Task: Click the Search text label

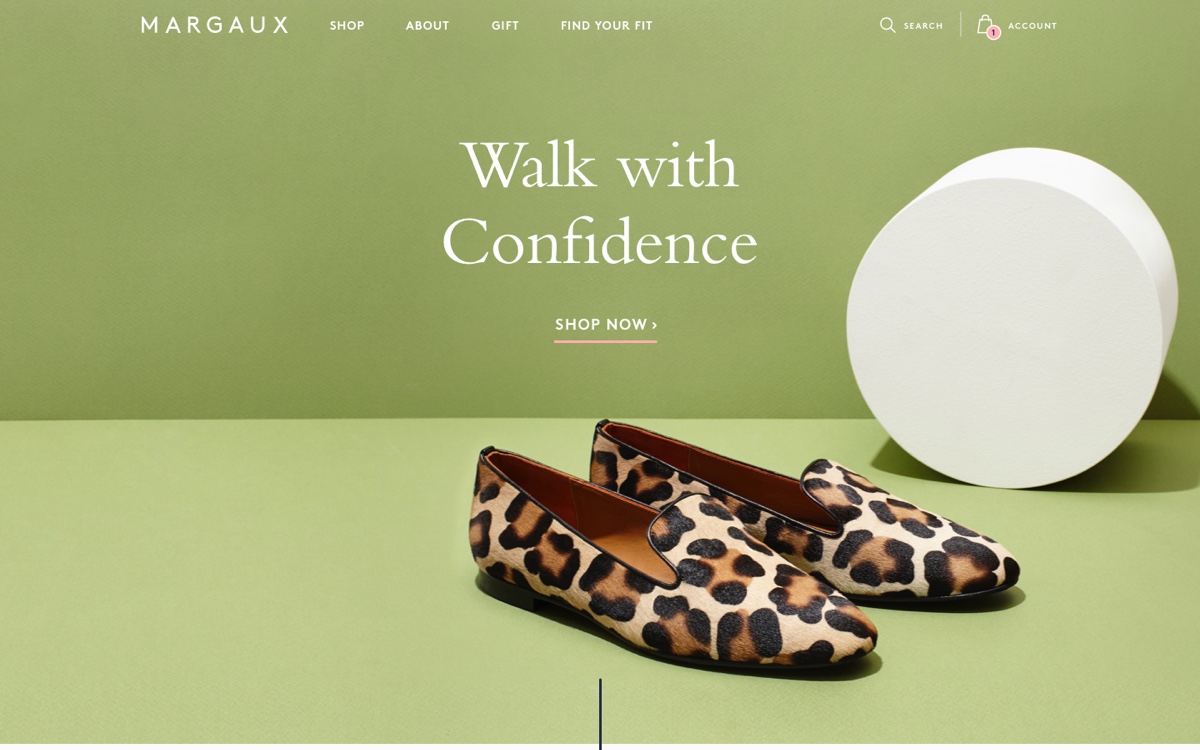Action: point(923,26)
